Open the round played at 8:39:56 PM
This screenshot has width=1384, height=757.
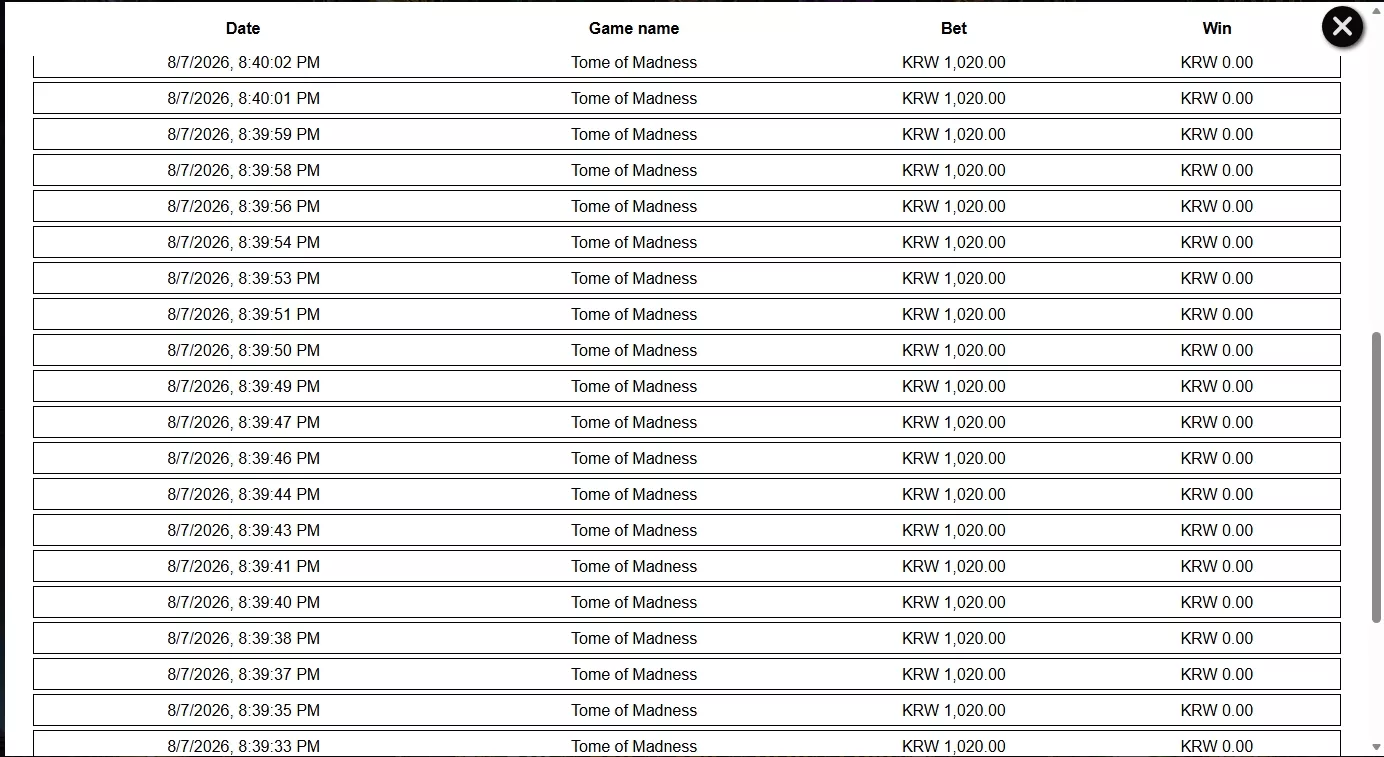(x=687, y=206)
